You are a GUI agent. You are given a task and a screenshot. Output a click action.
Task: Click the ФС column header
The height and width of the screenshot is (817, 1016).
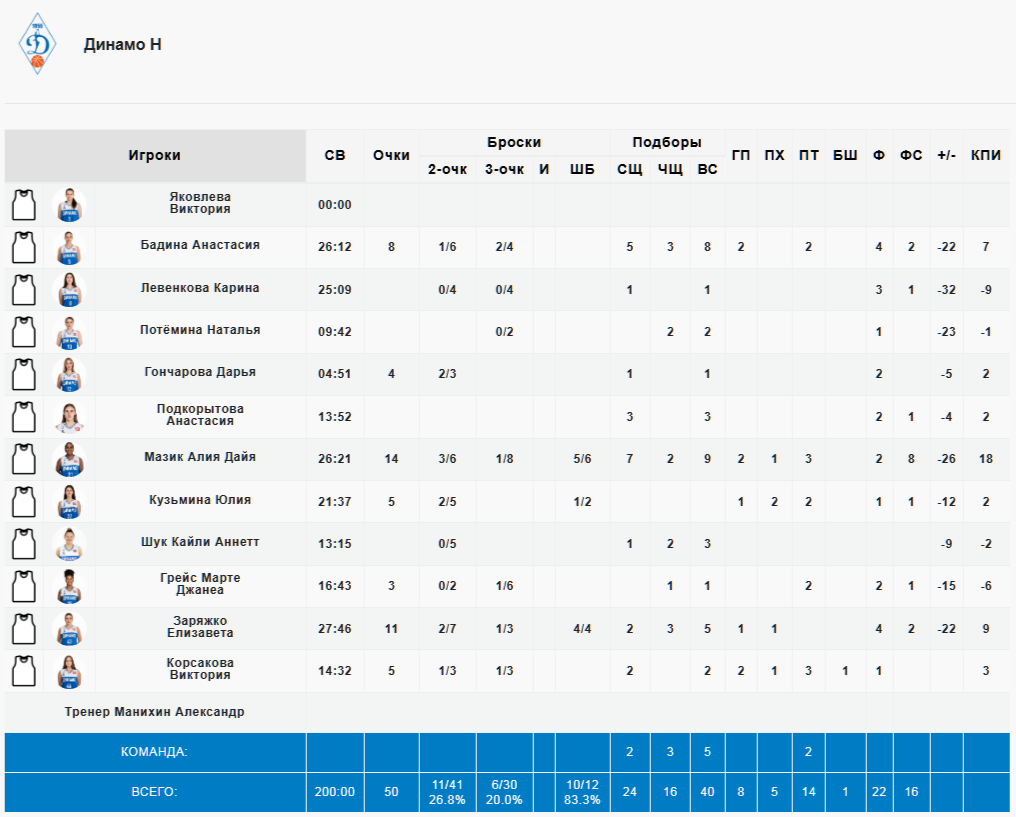(911, 155)
